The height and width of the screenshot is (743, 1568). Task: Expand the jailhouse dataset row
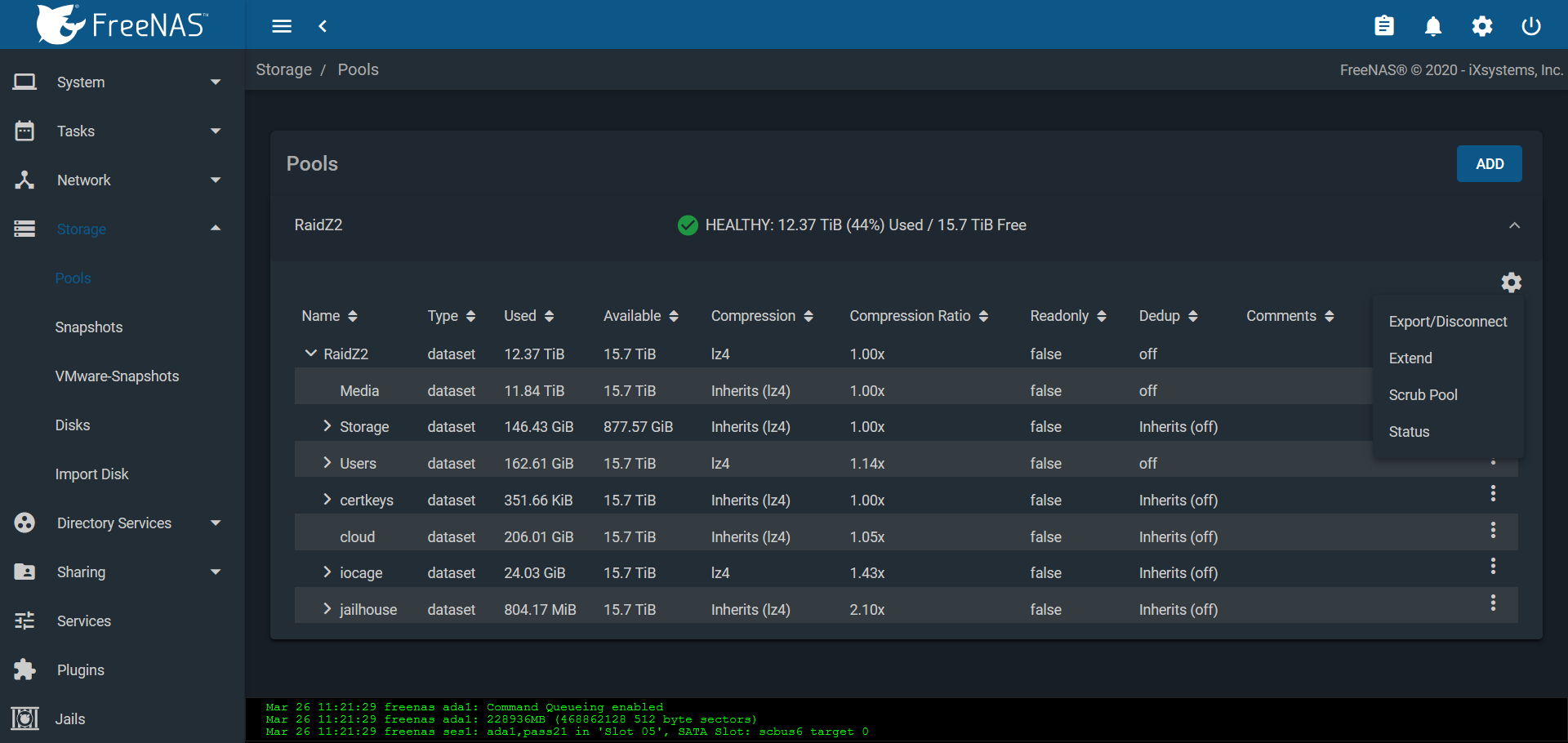point(327,608)
